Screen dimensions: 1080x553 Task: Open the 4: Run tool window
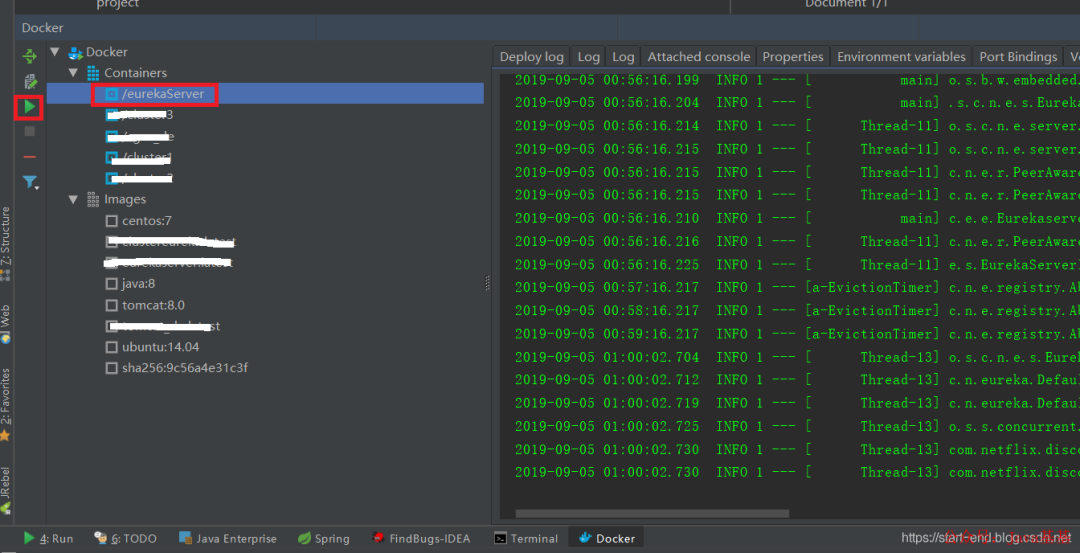[x=48, y=539]
